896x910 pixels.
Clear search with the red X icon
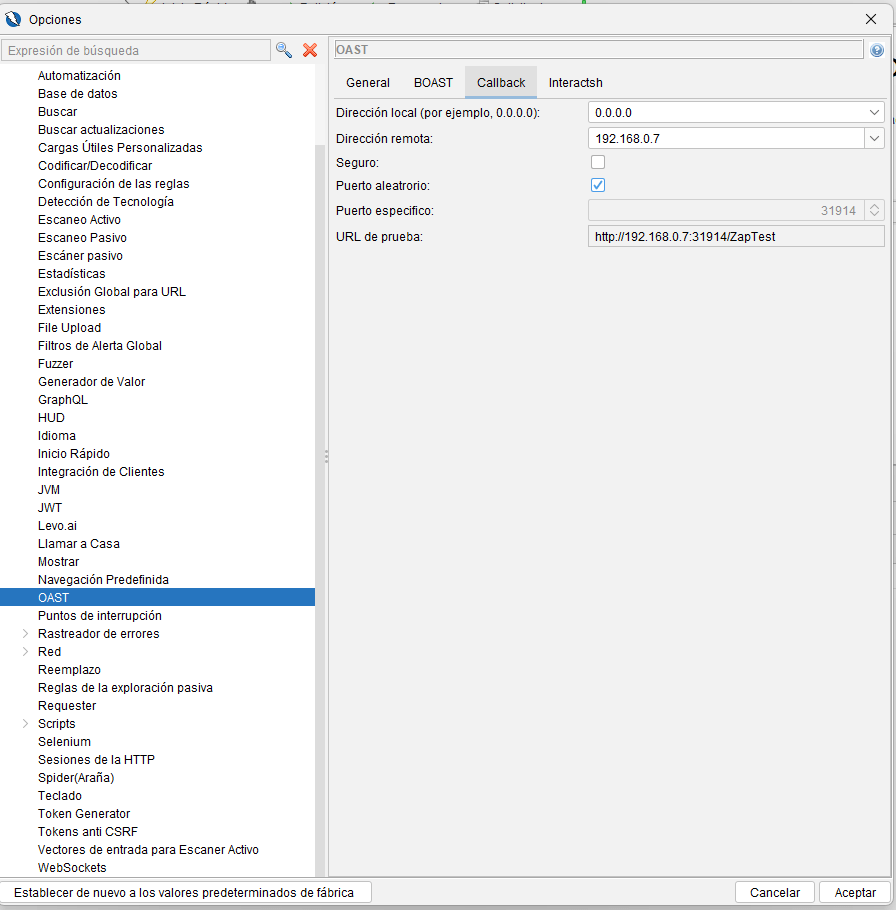pyautogui.click(x=310, y=50)
